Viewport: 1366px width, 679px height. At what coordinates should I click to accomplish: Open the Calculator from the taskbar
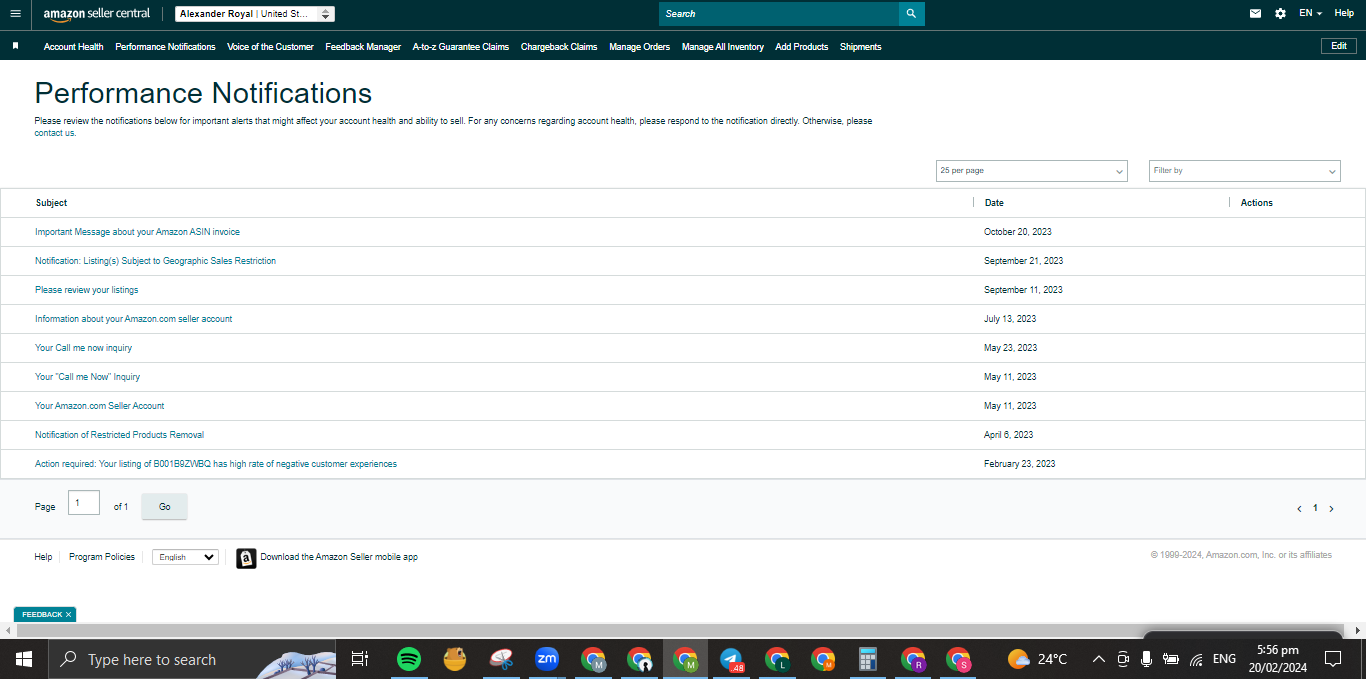pyautogui.click(x=868, y=659)
